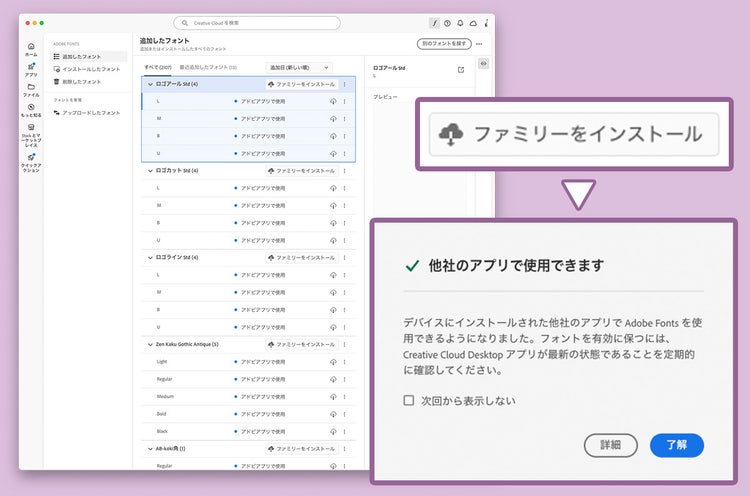750x496 pixels.
Task: Click the 別のフォントを探す button
Action: [444, 44]
